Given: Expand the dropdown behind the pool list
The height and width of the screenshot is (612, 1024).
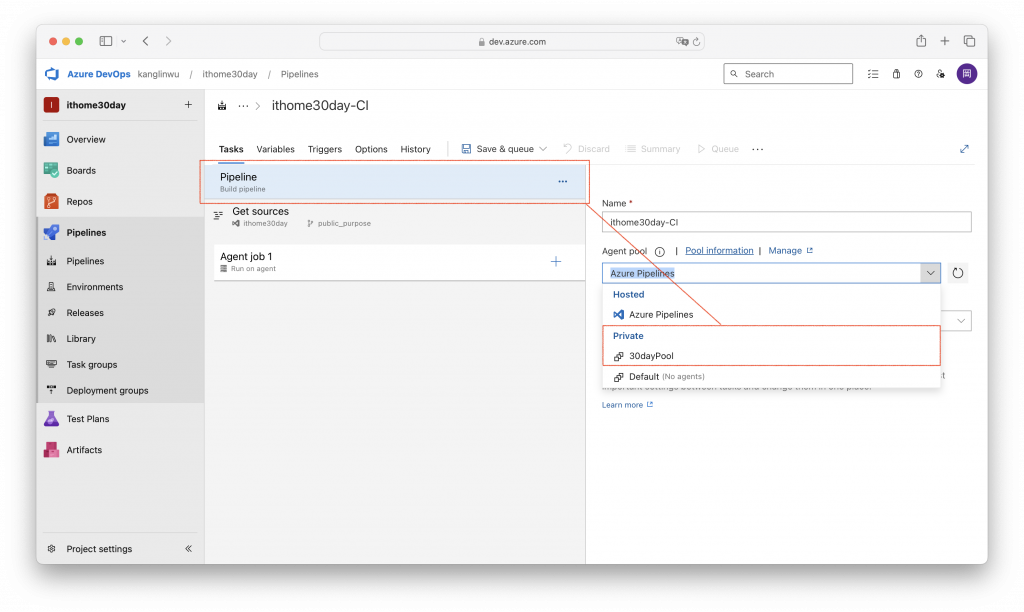Looking at the screenshot, I should pos(961,321).
